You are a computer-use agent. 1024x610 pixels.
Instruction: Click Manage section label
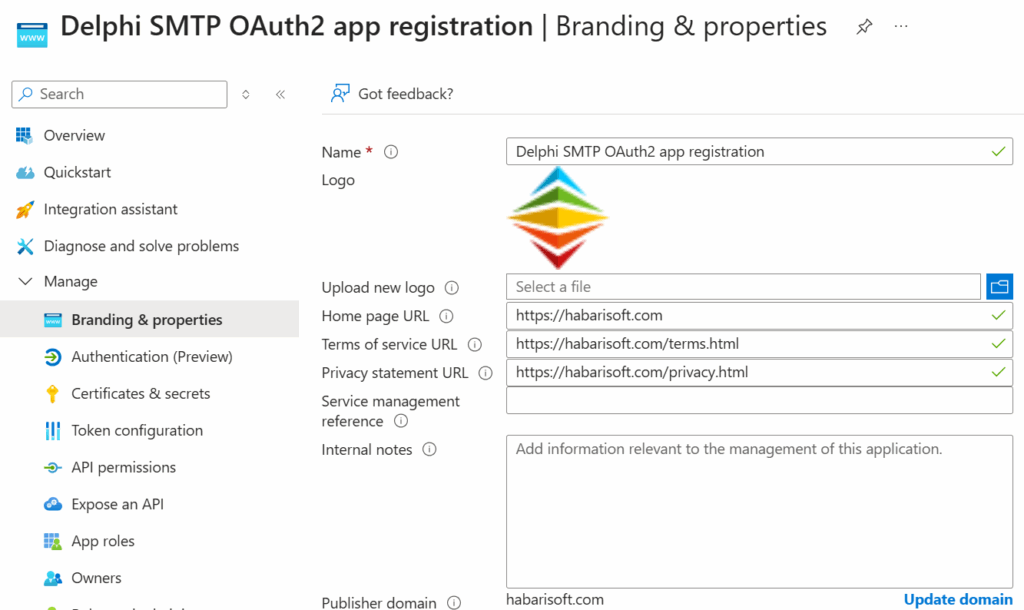pyautogui.click(x=71, y=281)
